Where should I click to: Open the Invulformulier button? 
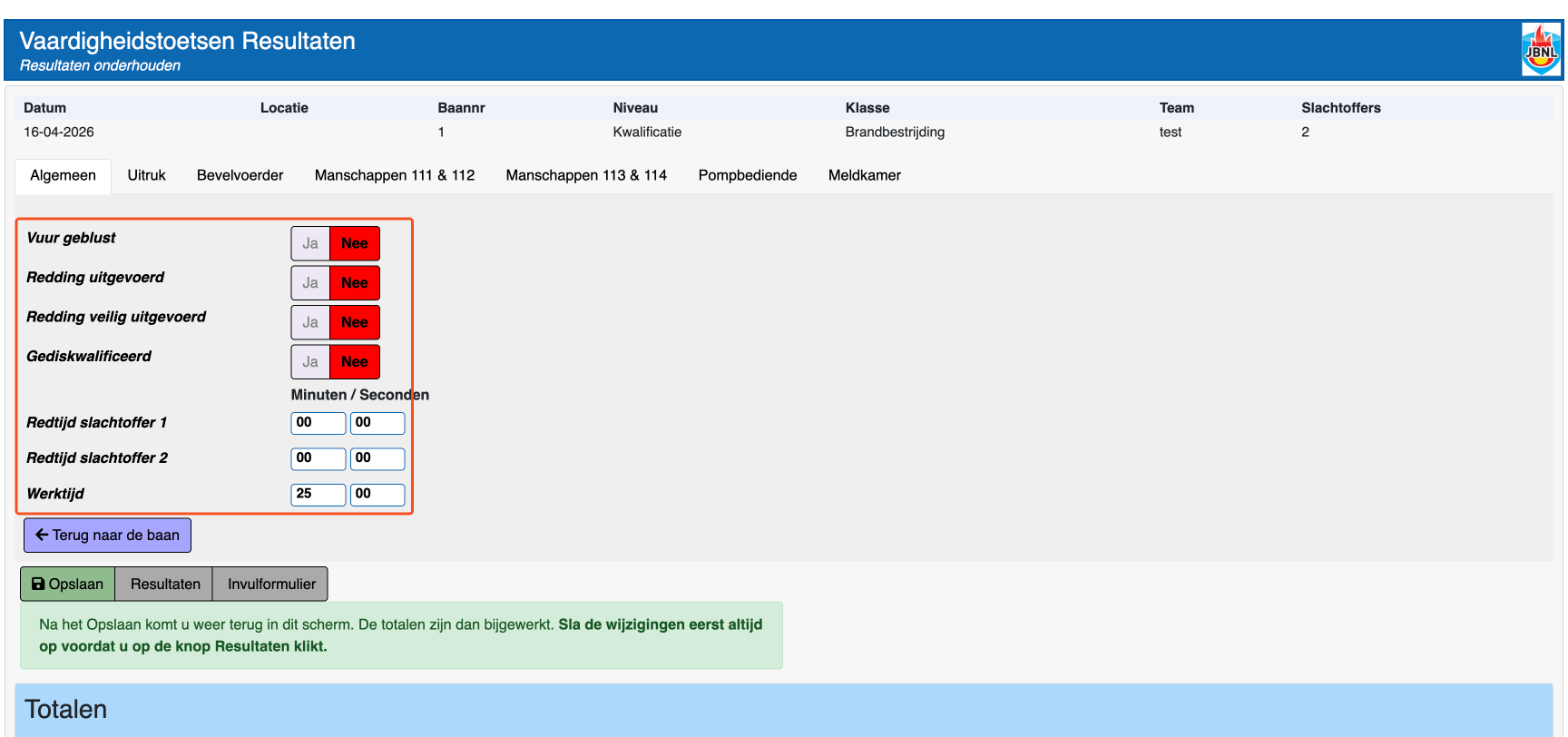click(270, 584)
